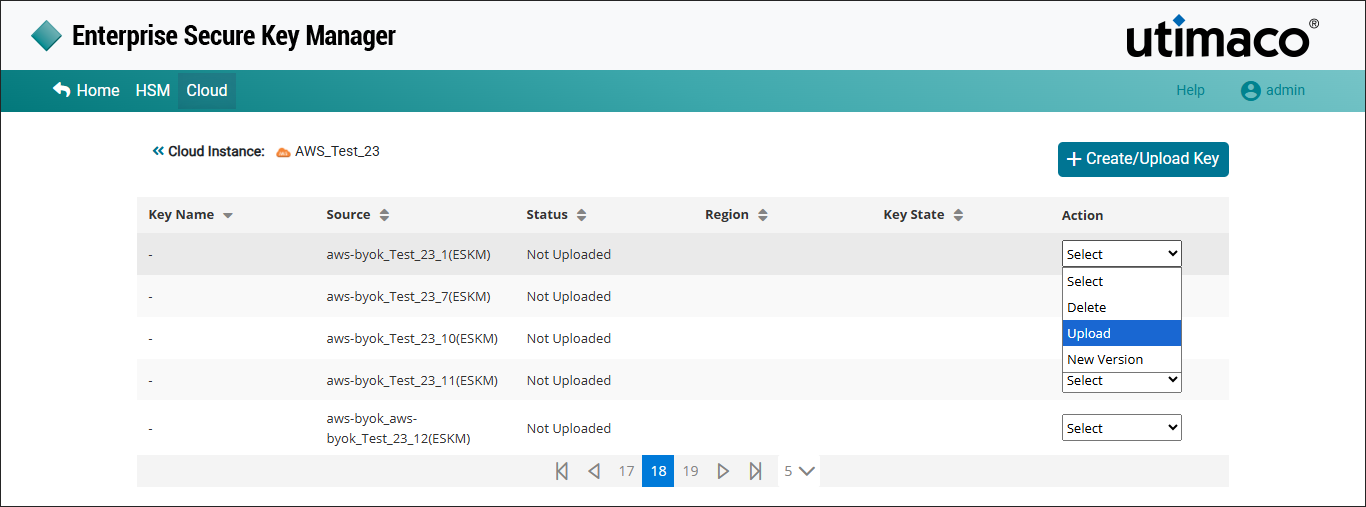Open Action dropdown for aws-byok_Test_23_11

click(1121, 381)
